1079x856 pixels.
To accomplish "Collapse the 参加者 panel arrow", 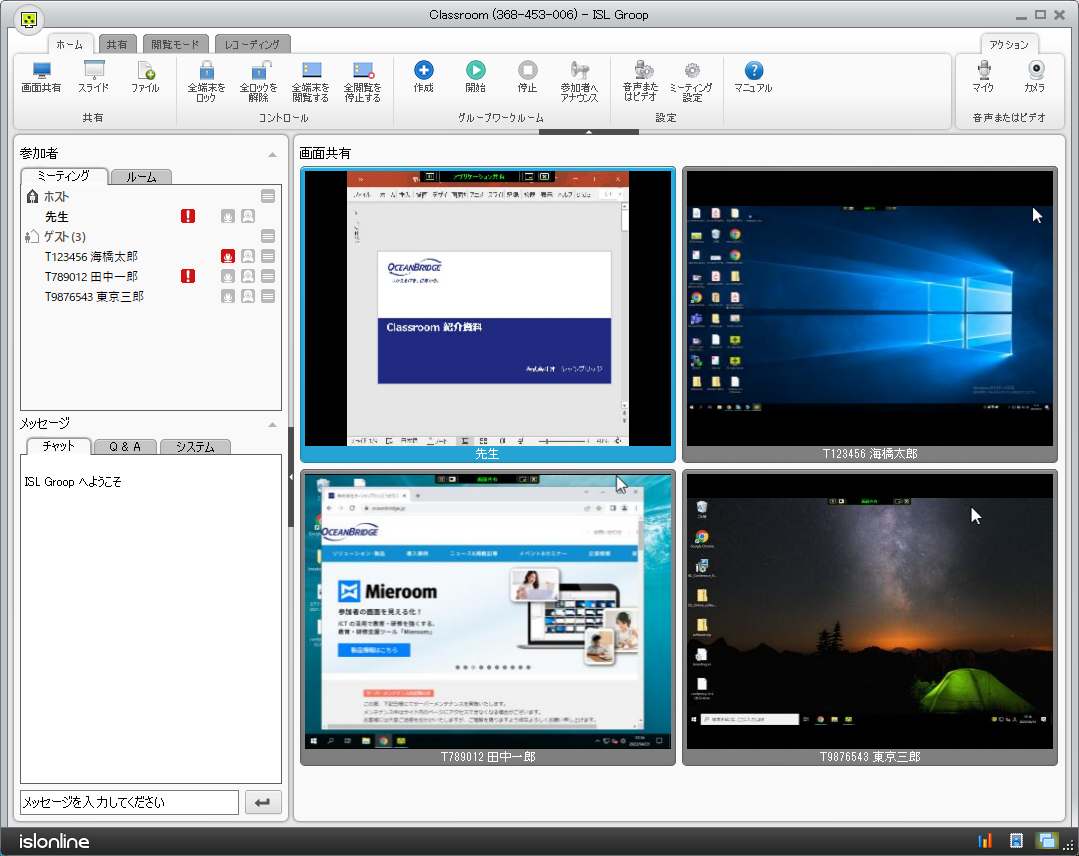I will (x=272, y=154).
